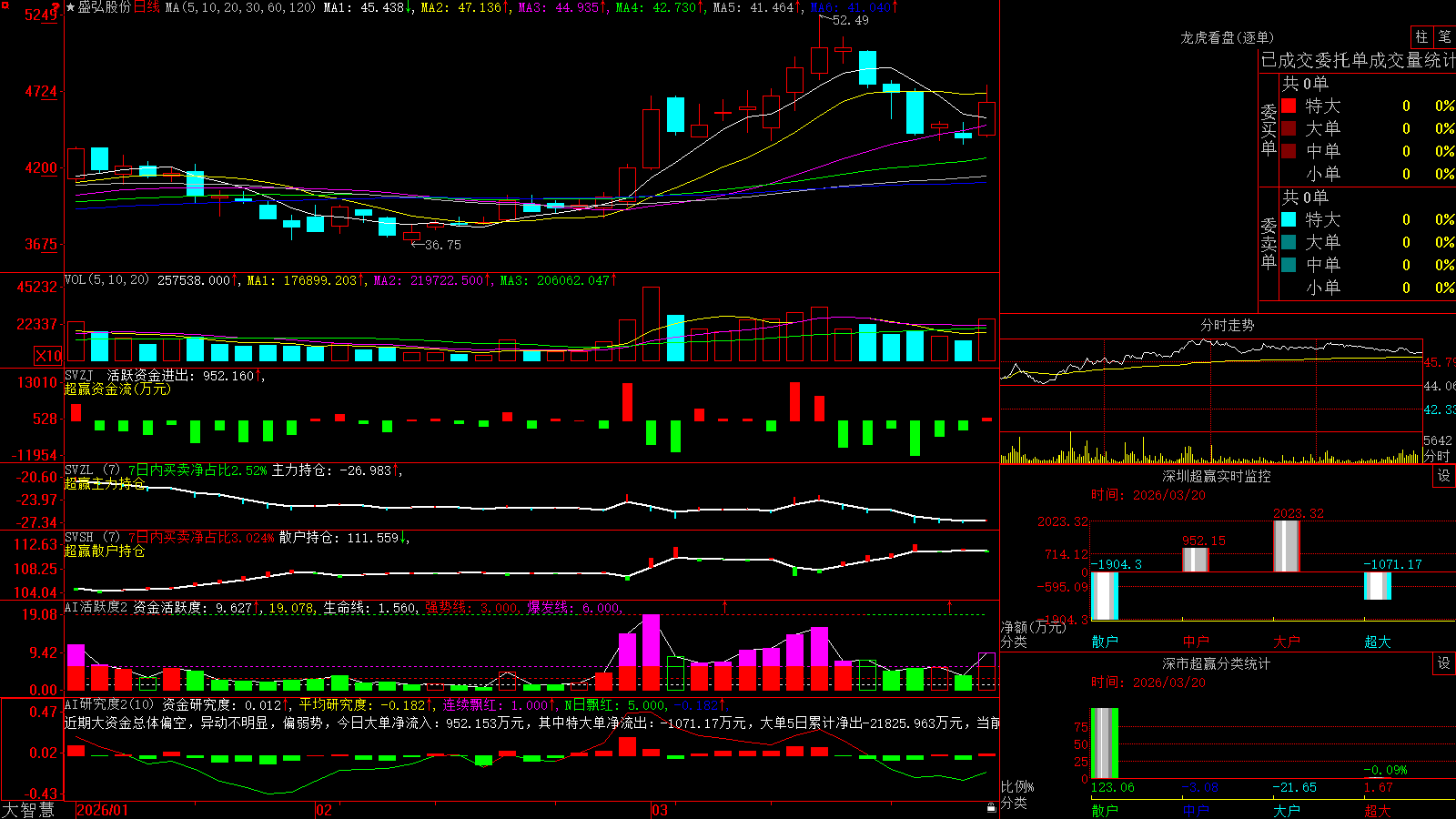Viewport: 1456px width, 819px height.
Task: Click the red 特大 swatch under 委买单
Action: pos(1289,106)
